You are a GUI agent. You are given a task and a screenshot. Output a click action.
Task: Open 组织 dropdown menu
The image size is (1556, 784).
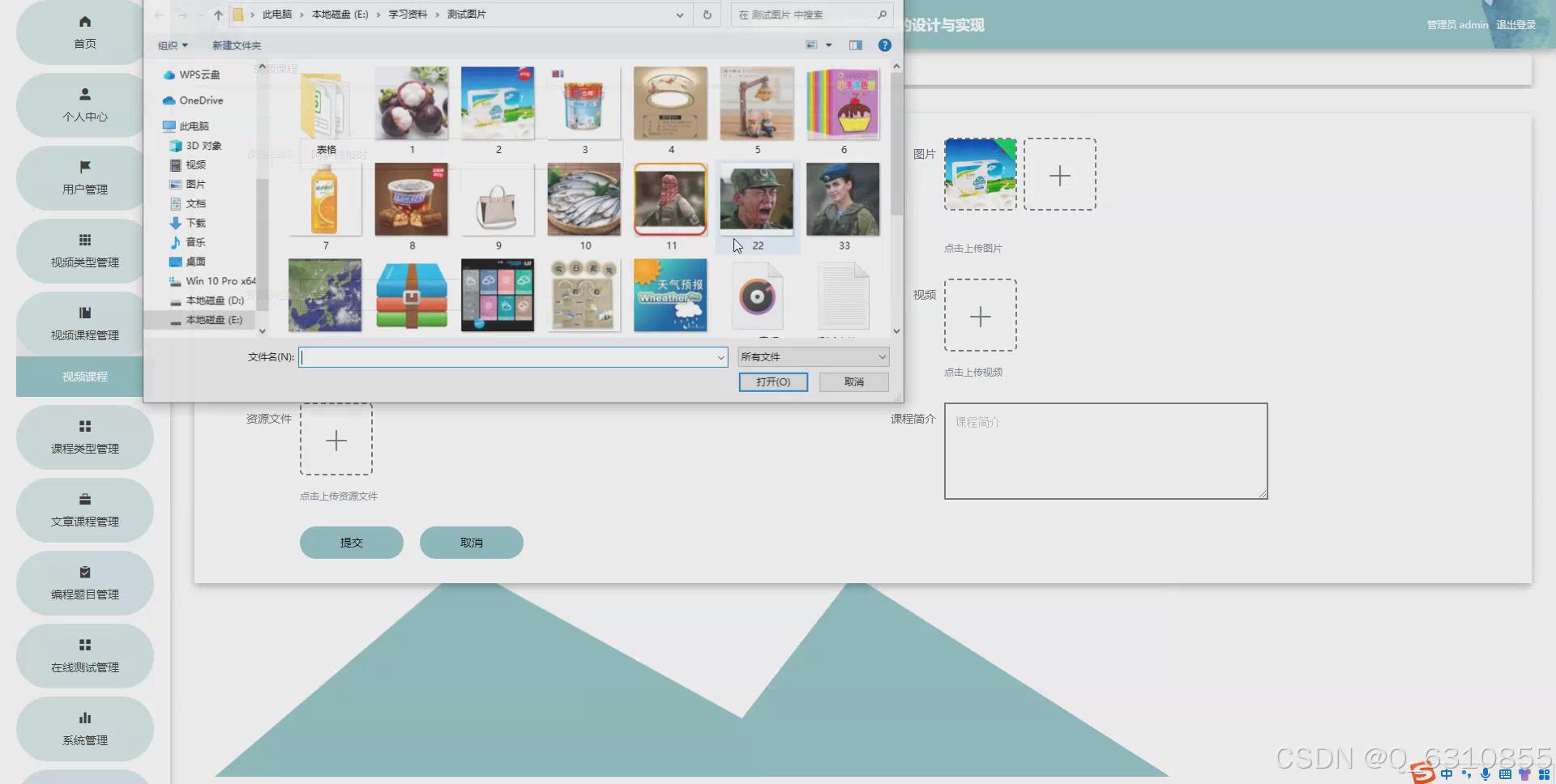click(x=173, y=45)
